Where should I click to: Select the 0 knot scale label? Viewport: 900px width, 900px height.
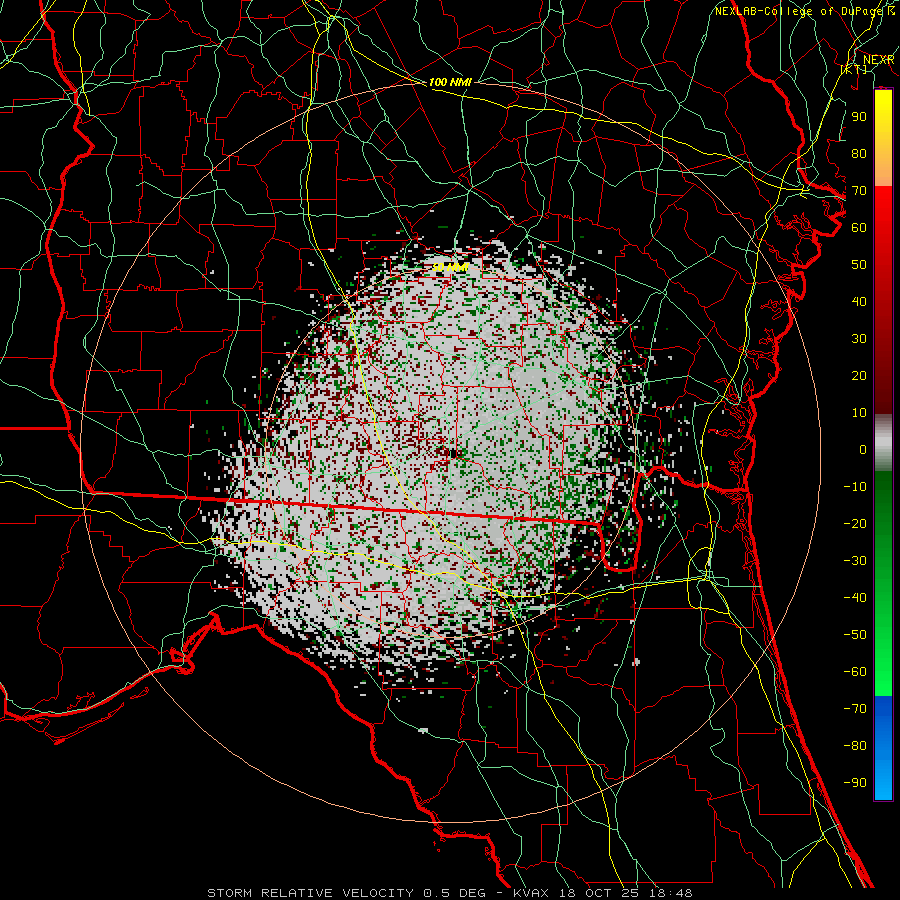coord(863,450)
